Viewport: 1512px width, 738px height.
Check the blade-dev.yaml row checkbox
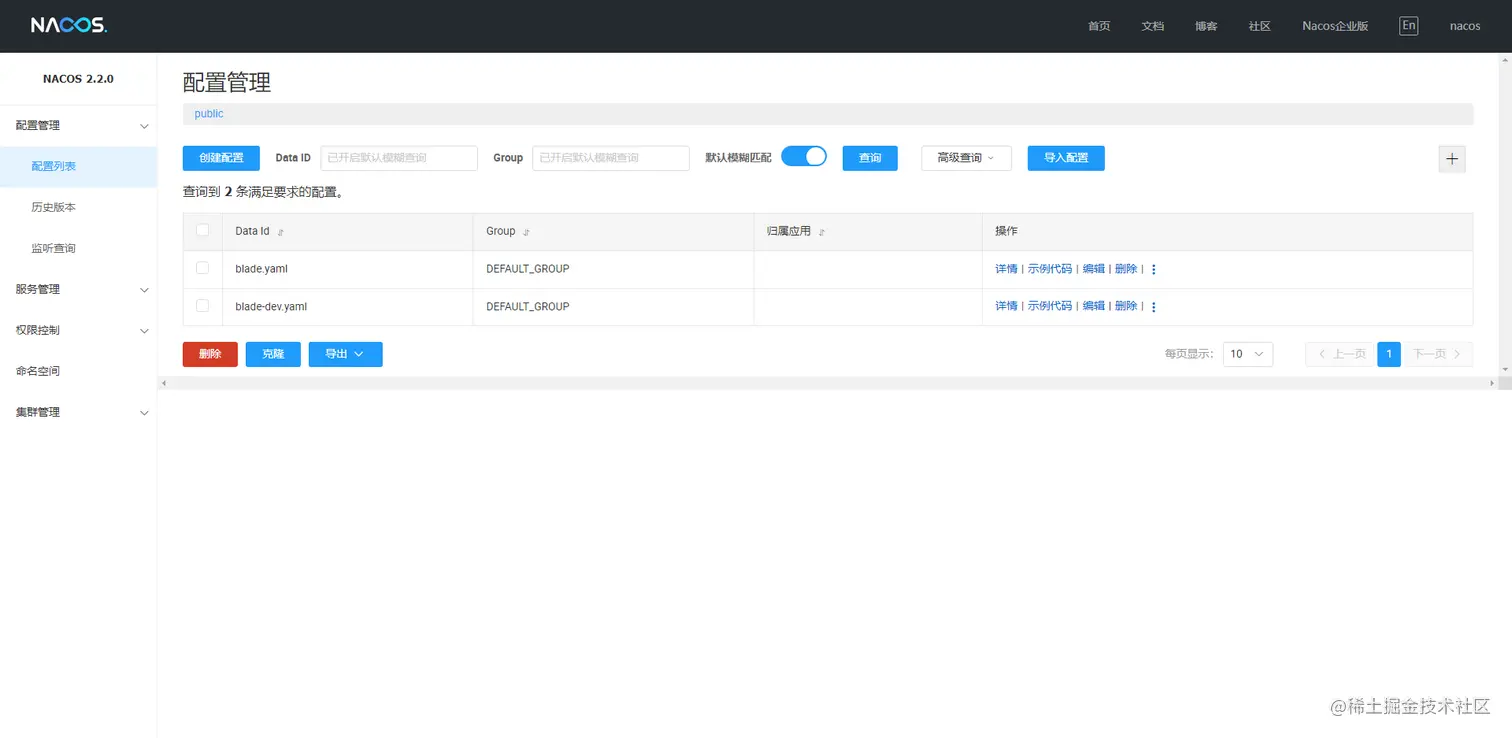(x=203, y=305)
